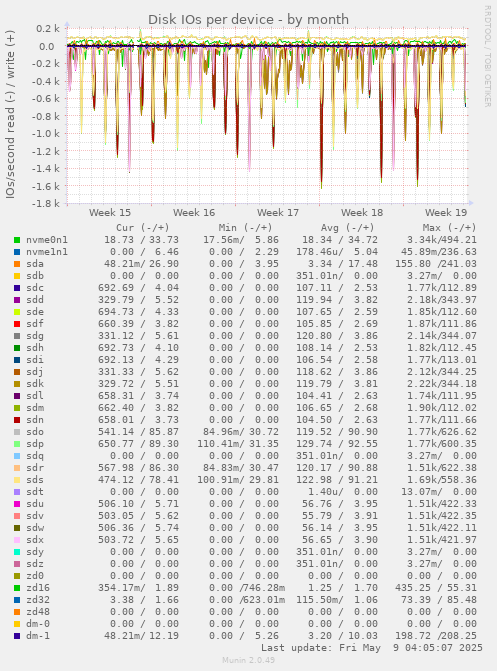Click the sdm min value '0.00 / 0.00'
This screenshot has width=497, height=671.
point(244,408)
